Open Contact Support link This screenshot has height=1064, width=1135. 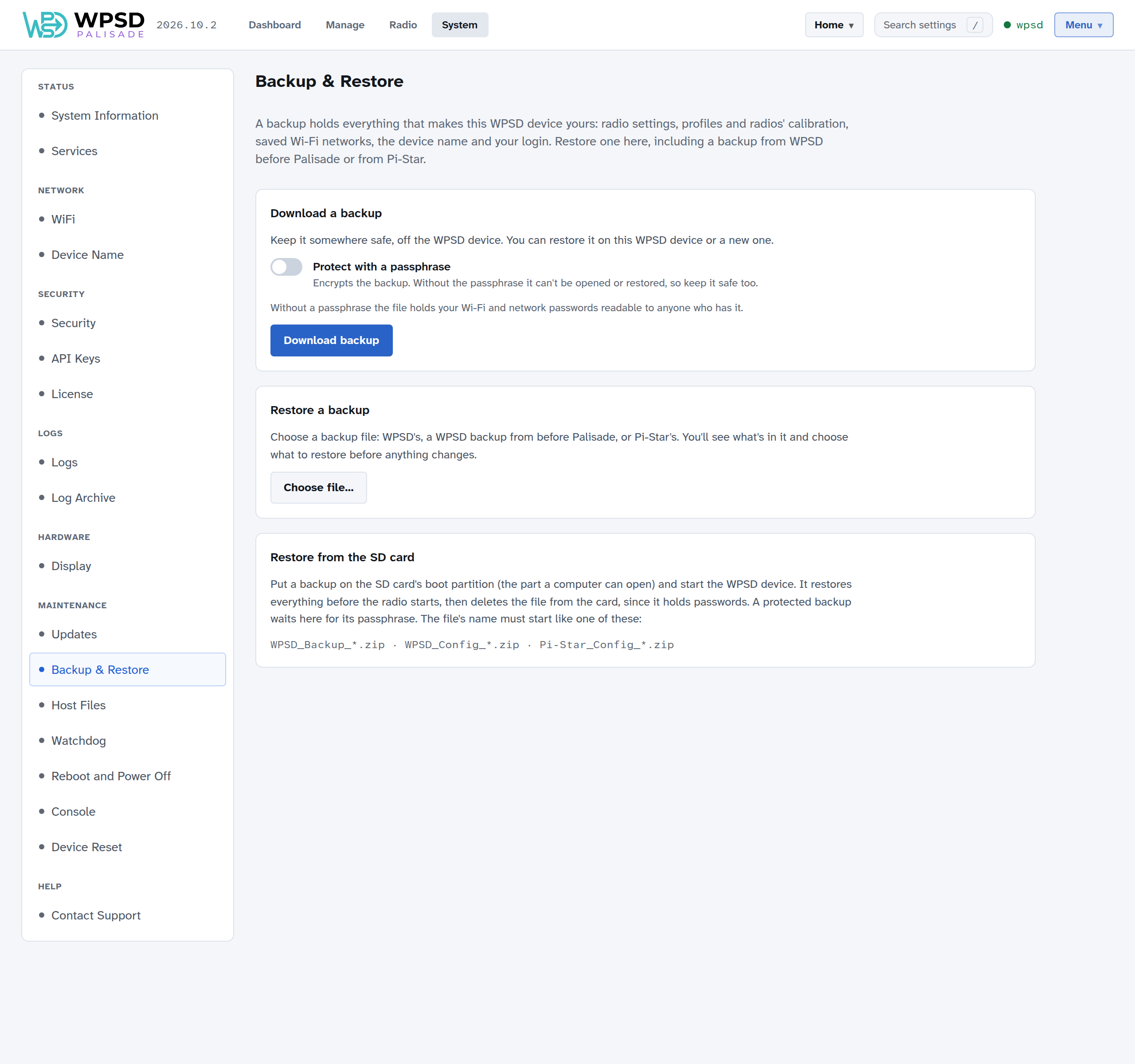coord(127,915)
